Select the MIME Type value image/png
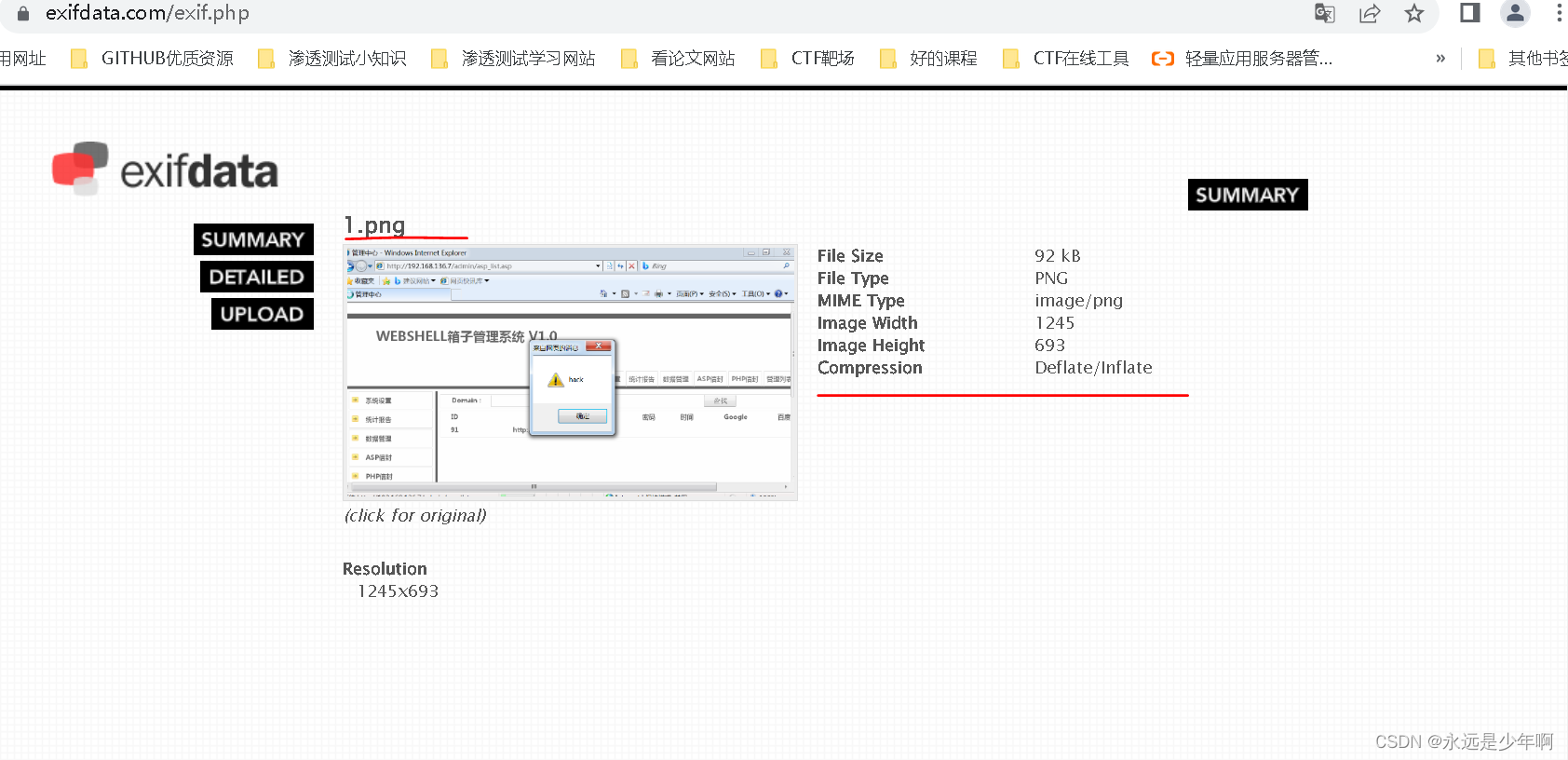 pos(1079,301)
